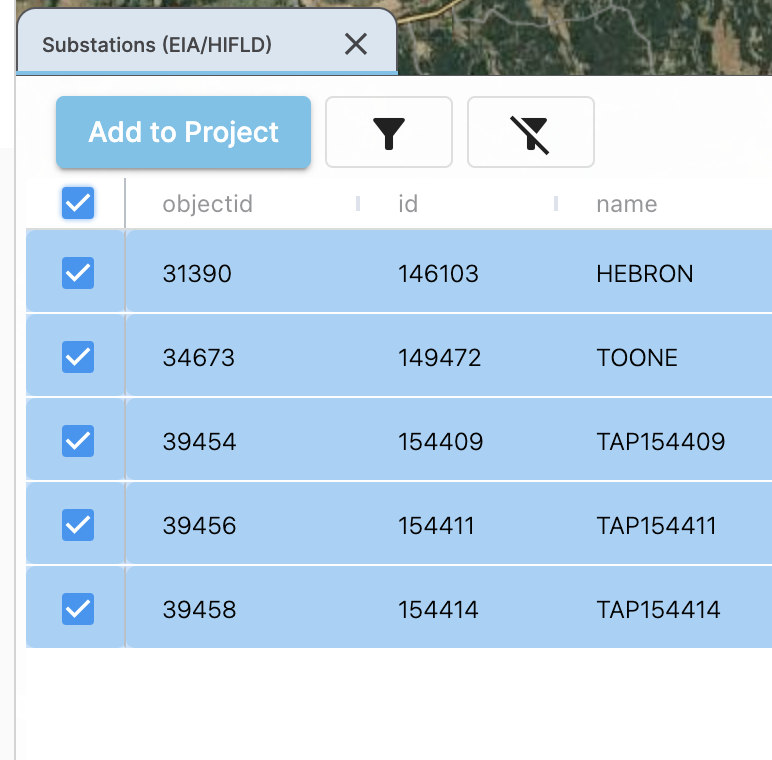This screenshot has width=772, height=760.
Task: Click the name cell TOONE
Action: 637,358
